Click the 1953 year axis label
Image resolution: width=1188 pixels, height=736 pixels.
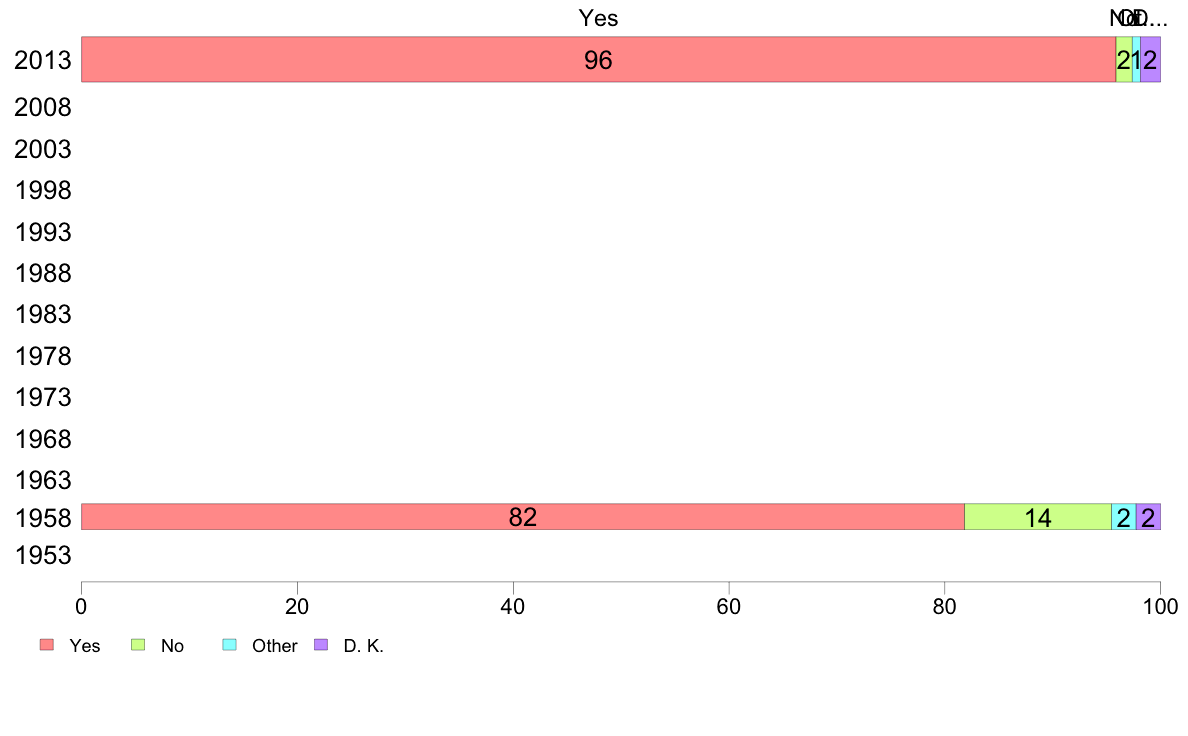tap(42, 556)
